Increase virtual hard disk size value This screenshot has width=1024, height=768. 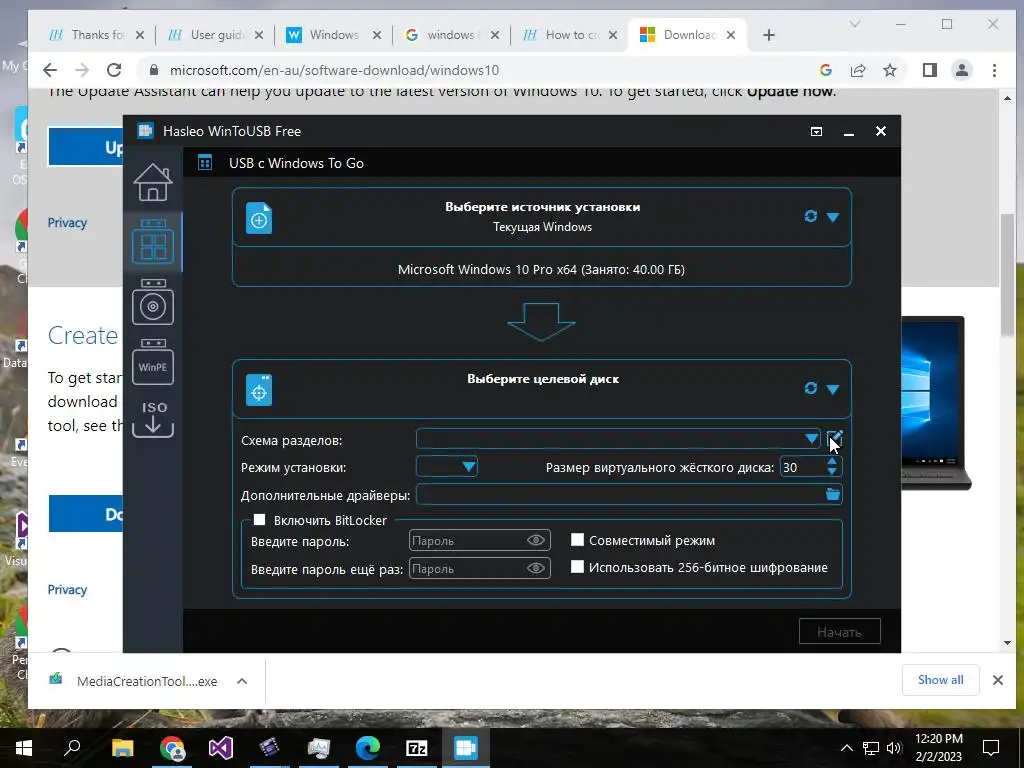tap(832, 462)
